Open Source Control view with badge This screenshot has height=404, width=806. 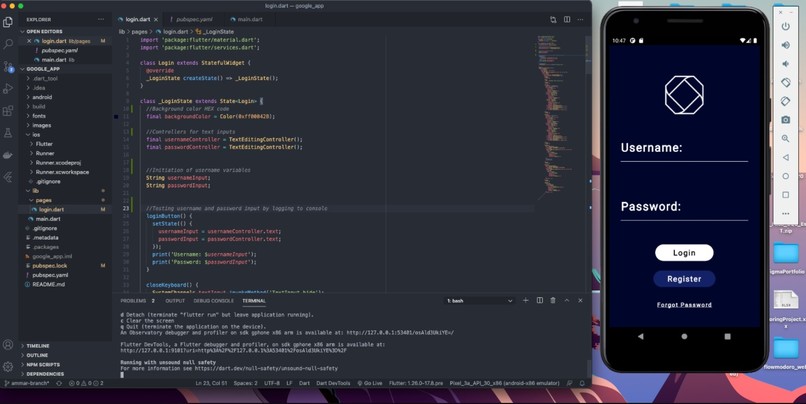click(8, 66)
